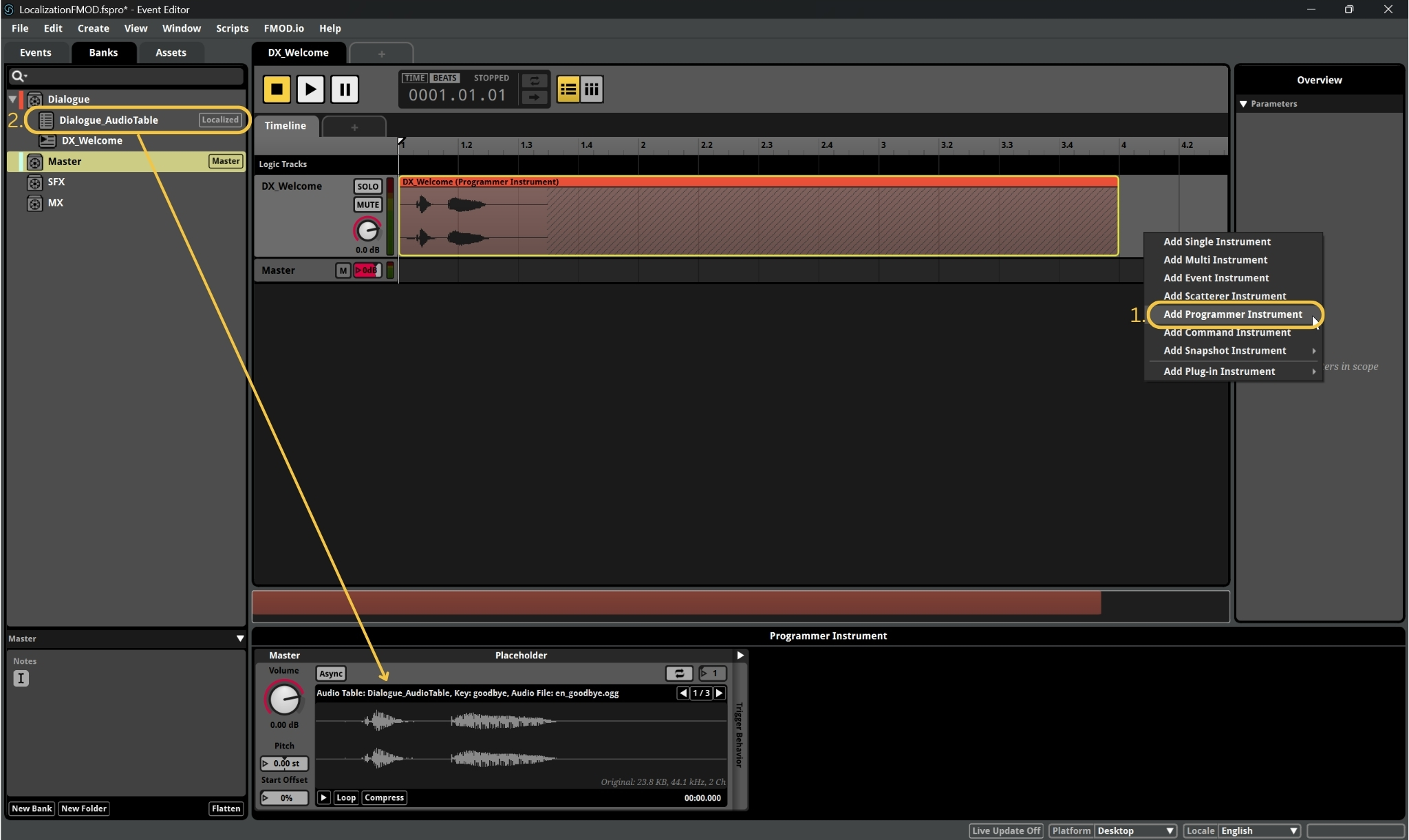The image size is (1409, 840).
Task: Create a New Folder
Action: 84,808
